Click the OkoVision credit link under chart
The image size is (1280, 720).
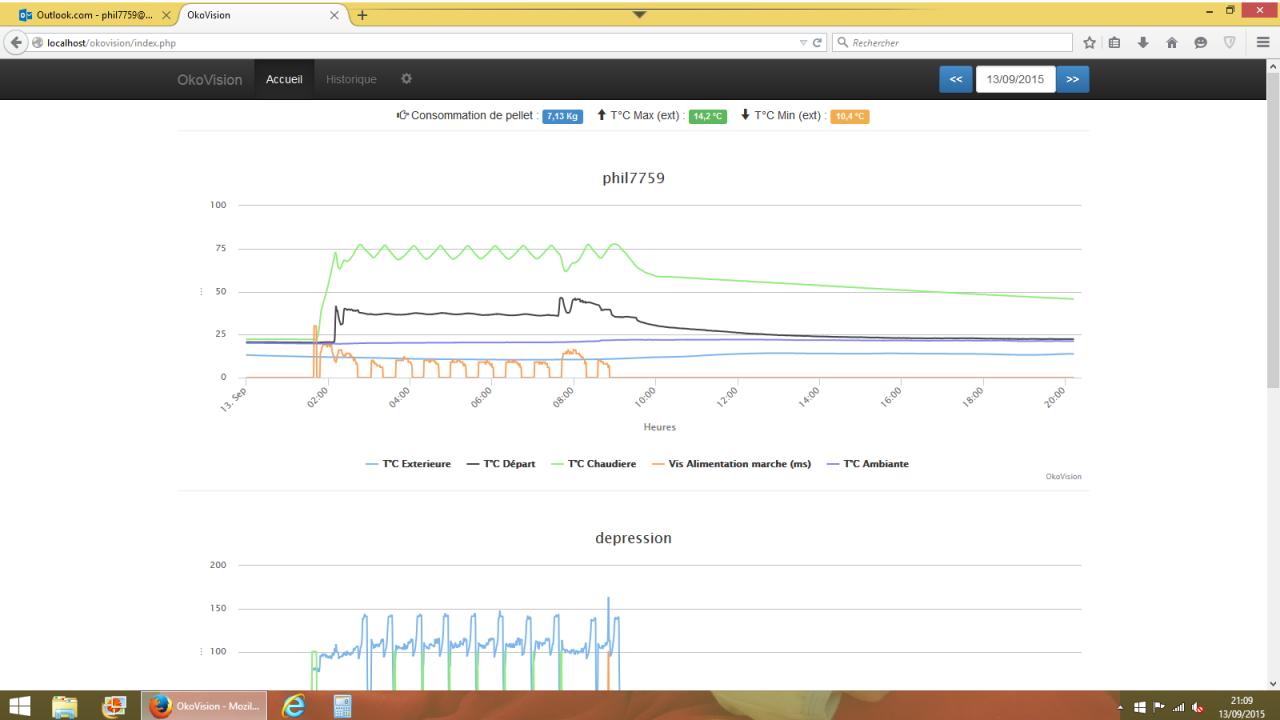[1063, 476]
